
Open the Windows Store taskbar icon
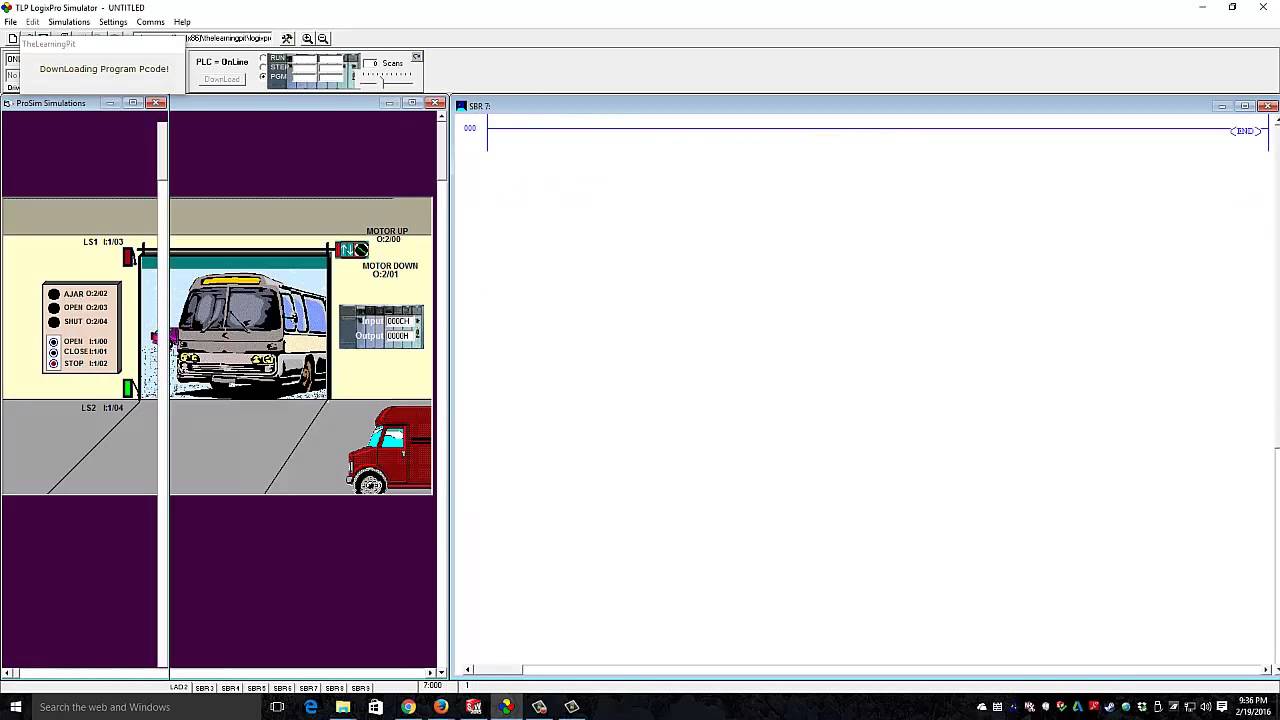[x=376, y=707]
